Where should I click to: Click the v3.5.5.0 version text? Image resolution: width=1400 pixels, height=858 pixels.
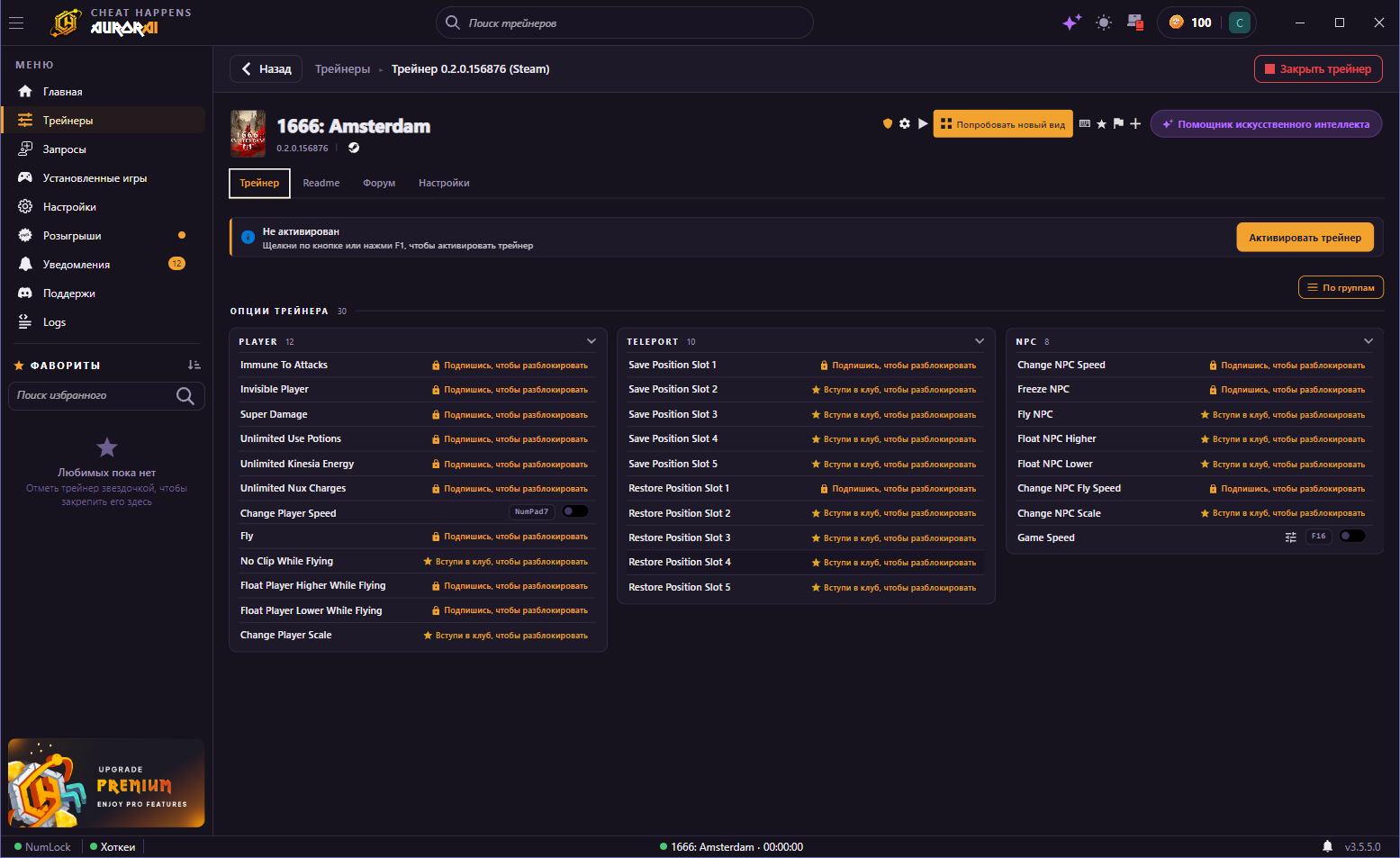pyautogui.click(x=1362, y=847)
